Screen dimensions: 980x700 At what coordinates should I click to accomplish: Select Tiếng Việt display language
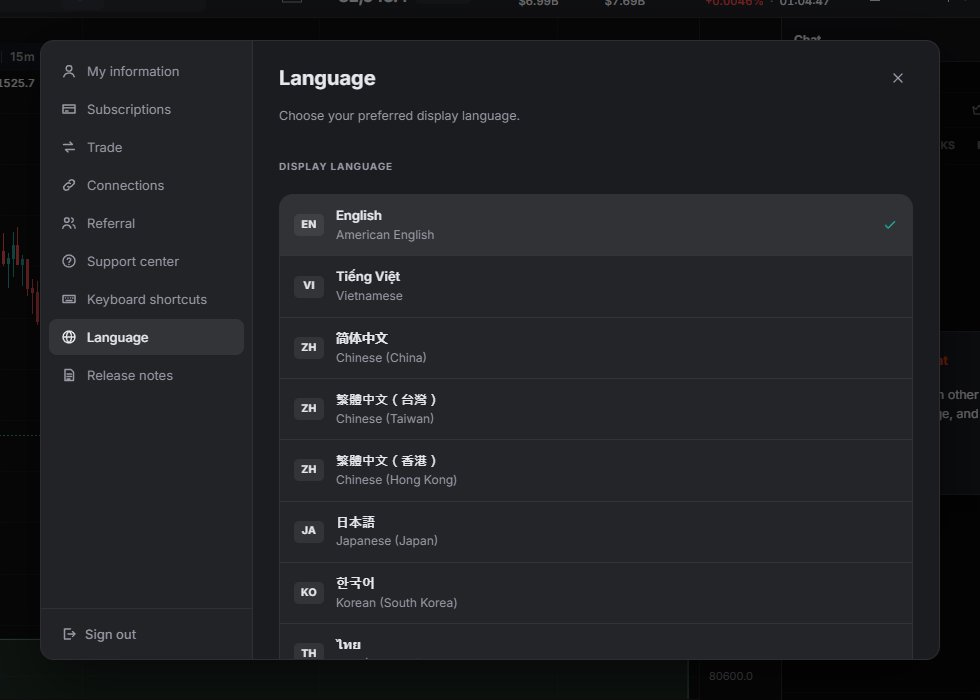(x=596, y=286)
